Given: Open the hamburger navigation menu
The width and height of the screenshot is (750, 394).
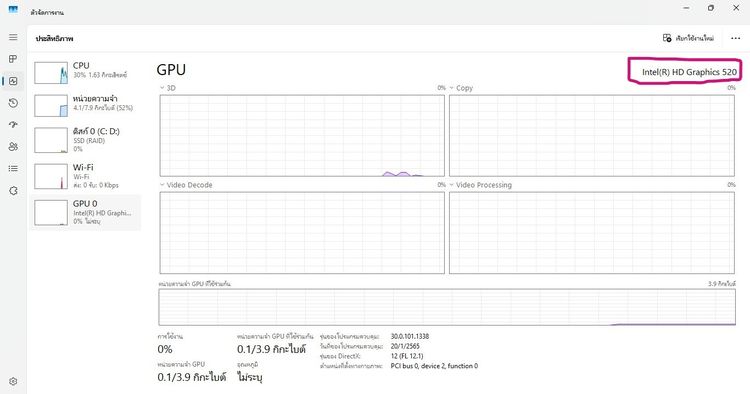Looking at the screenshot, I should coord(13,37).
